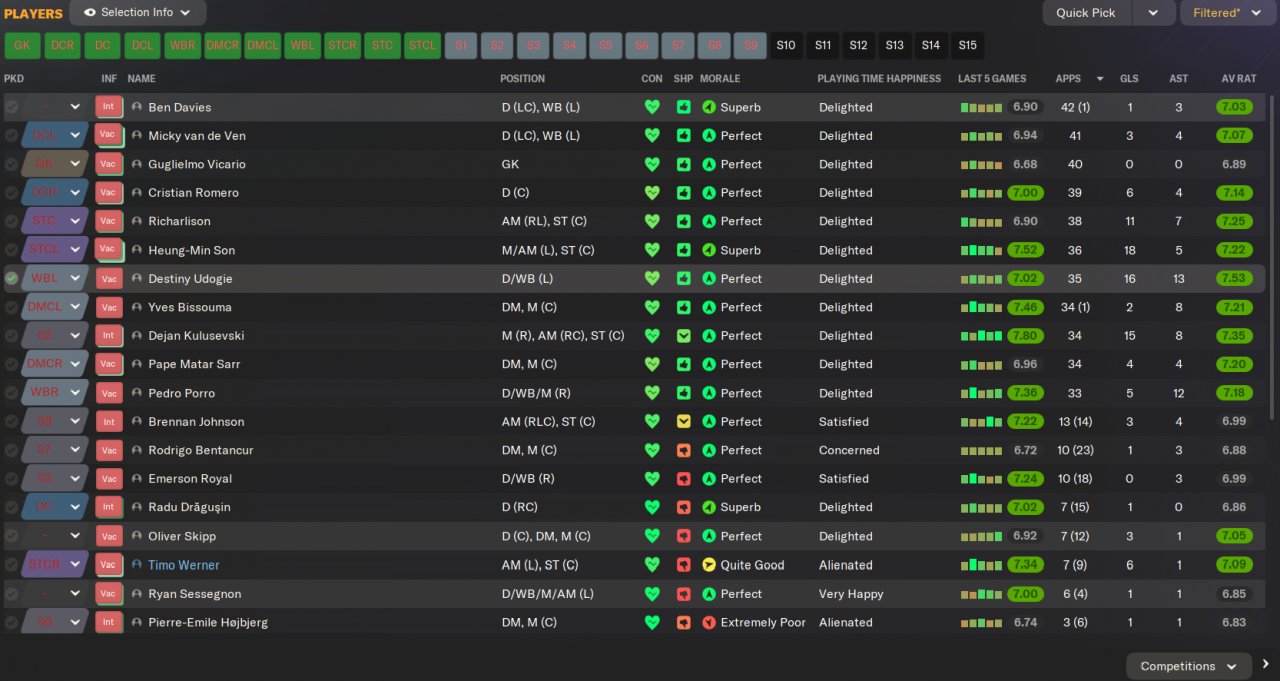Select the S1 substitute slot
Viewport: 1280px width, 681px height.
(x=461, y=45)
